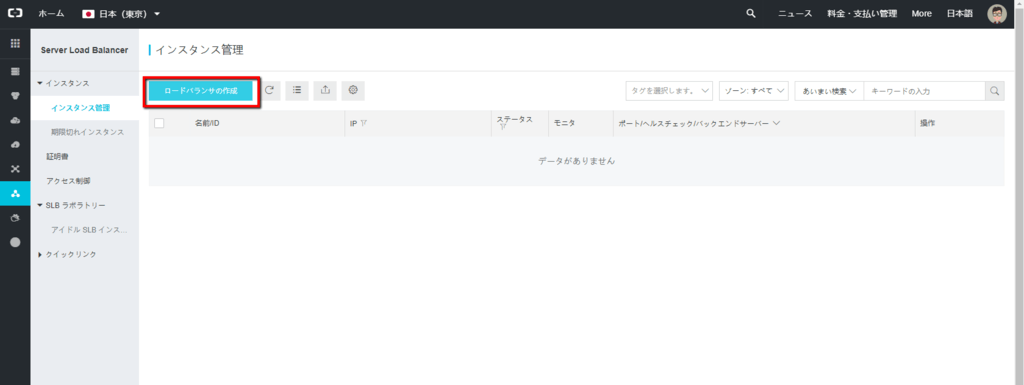Click the icon below the load balancer icon
This screenshot has height=385, width=1024.
coord(15,218)
